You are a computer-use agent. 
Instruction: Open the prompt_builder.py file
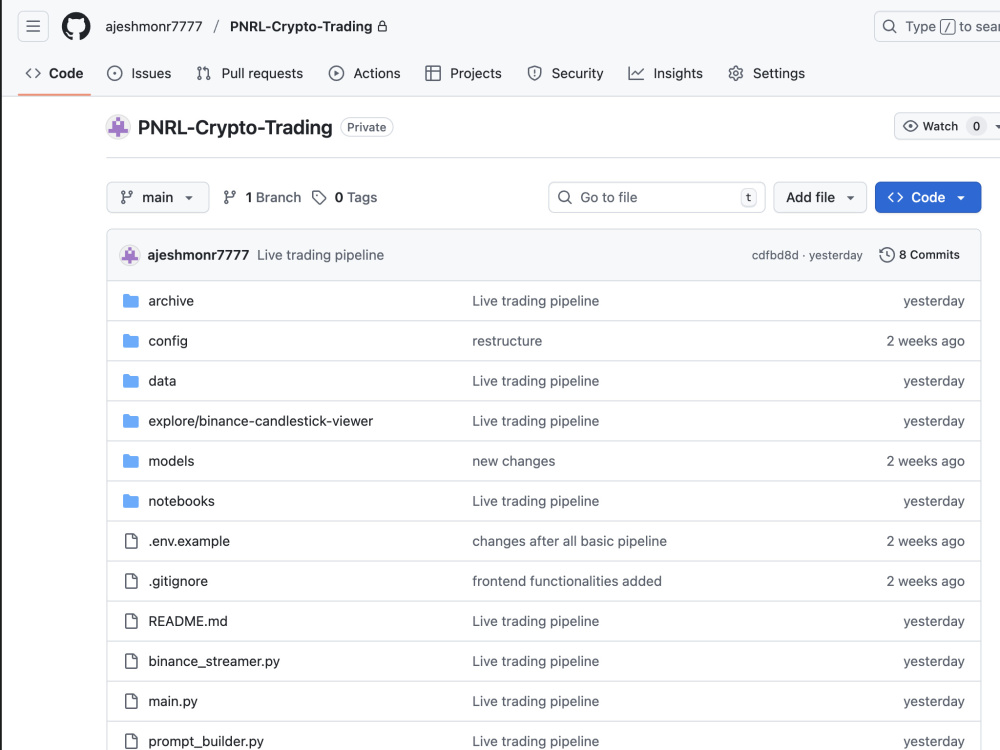tap(206, 741)
